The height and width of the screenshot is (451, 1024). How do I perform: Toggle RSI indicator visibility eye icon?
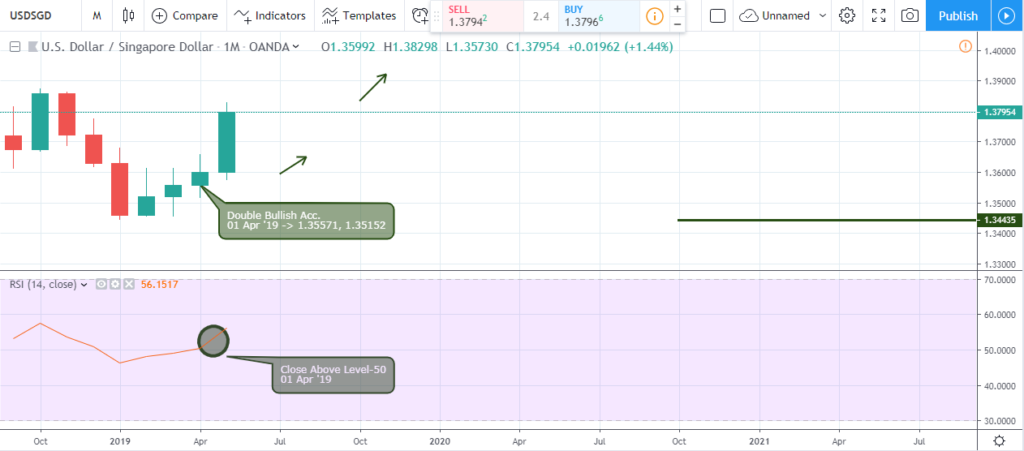coord(101,285)
